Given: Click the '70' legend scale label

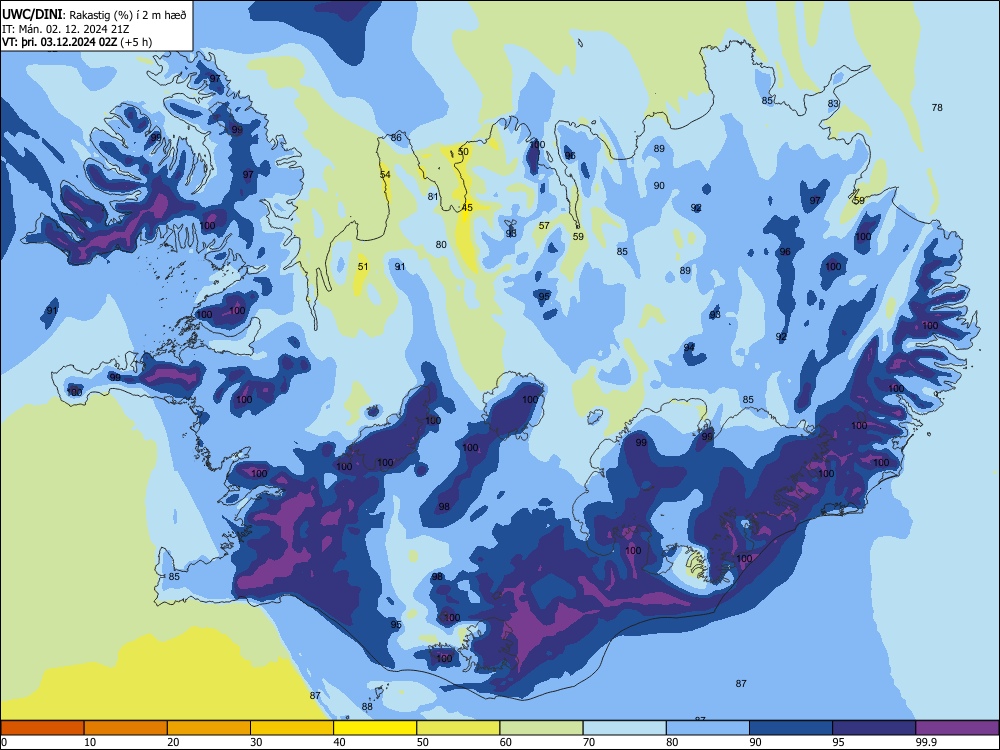Looking at the screenshot, I should point(589,742).
